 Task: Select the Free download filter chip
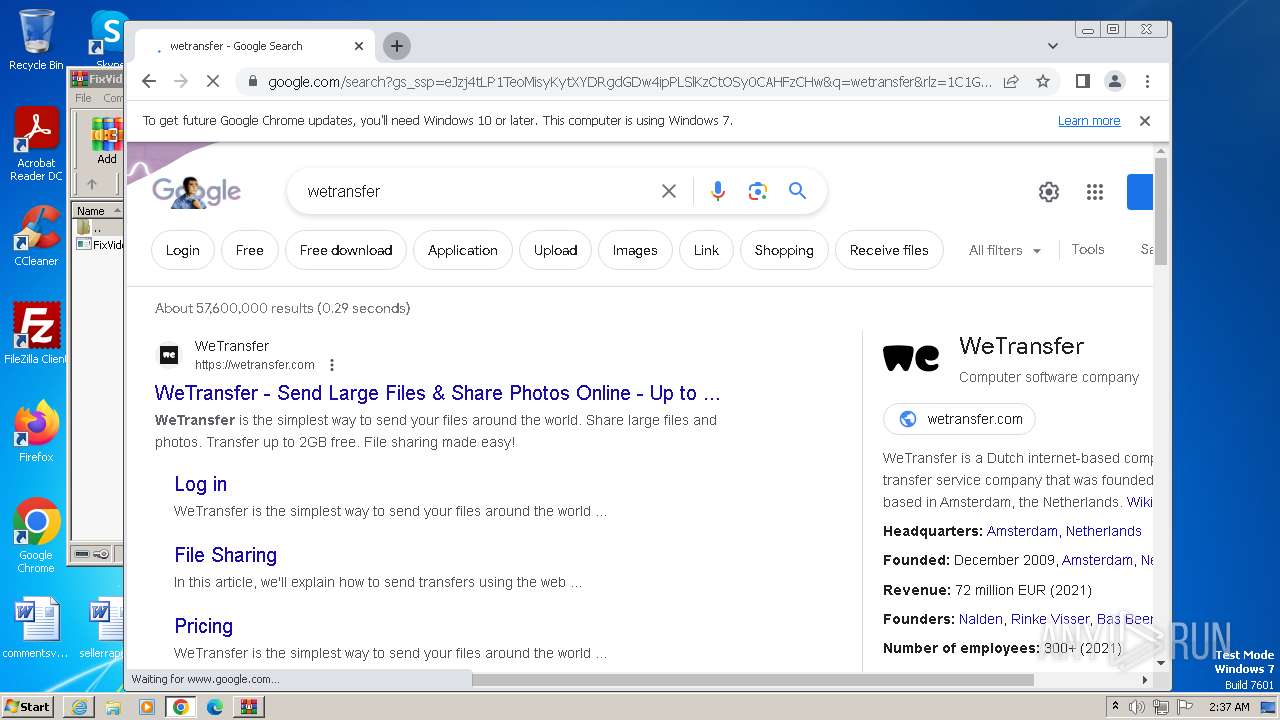click(x=346, y=250)
